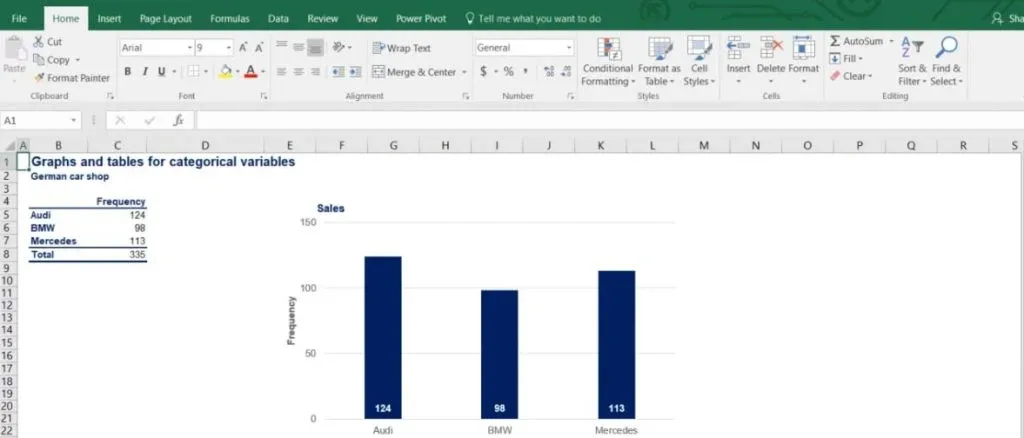The height and width of the screenshot is (438, 1024).
Task: Click the Cut scissors icon
Action: [39, 42]
